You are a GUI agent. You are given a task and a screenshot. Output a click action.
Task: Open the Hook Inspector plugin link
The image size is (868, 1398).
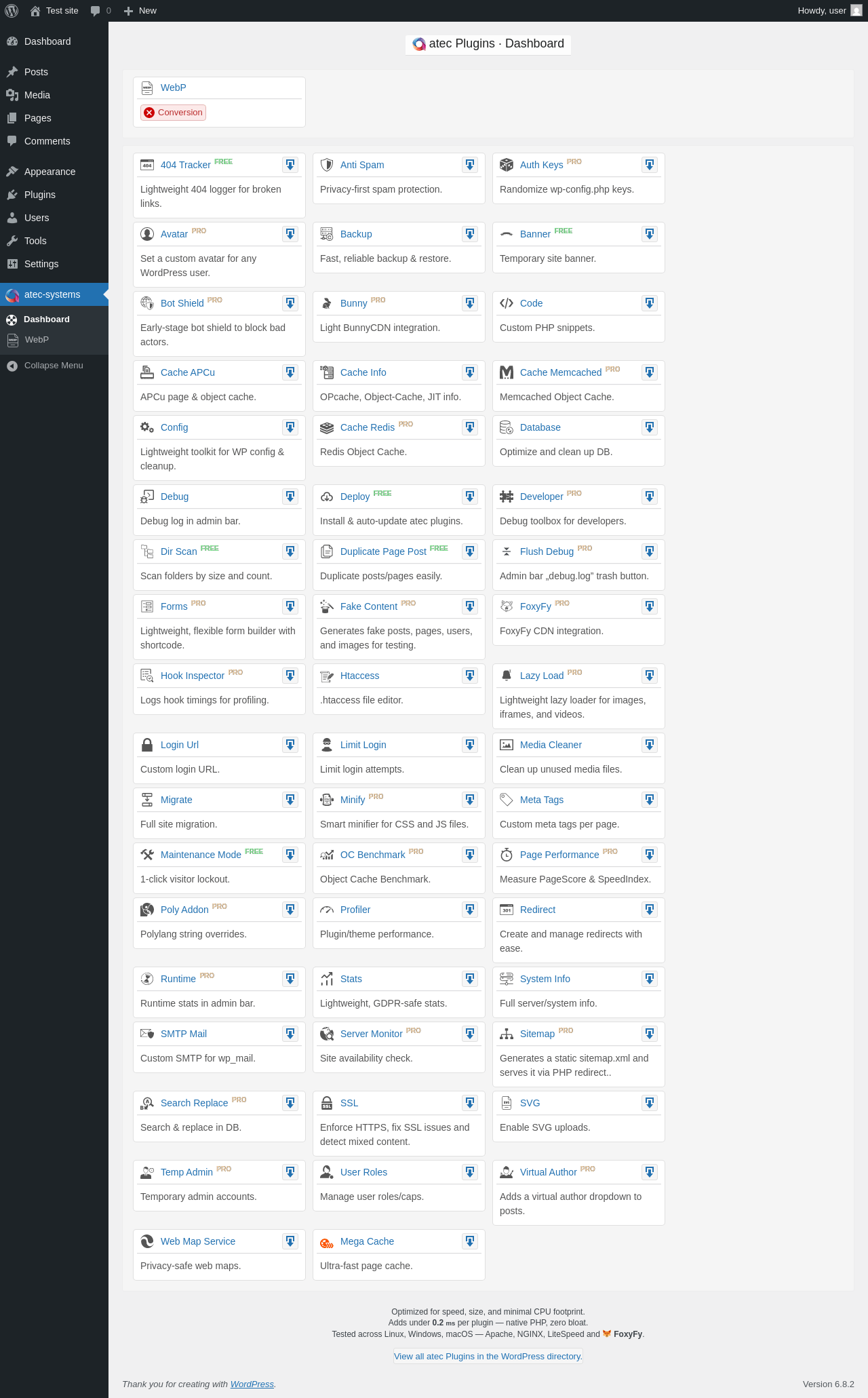(193, 676)
